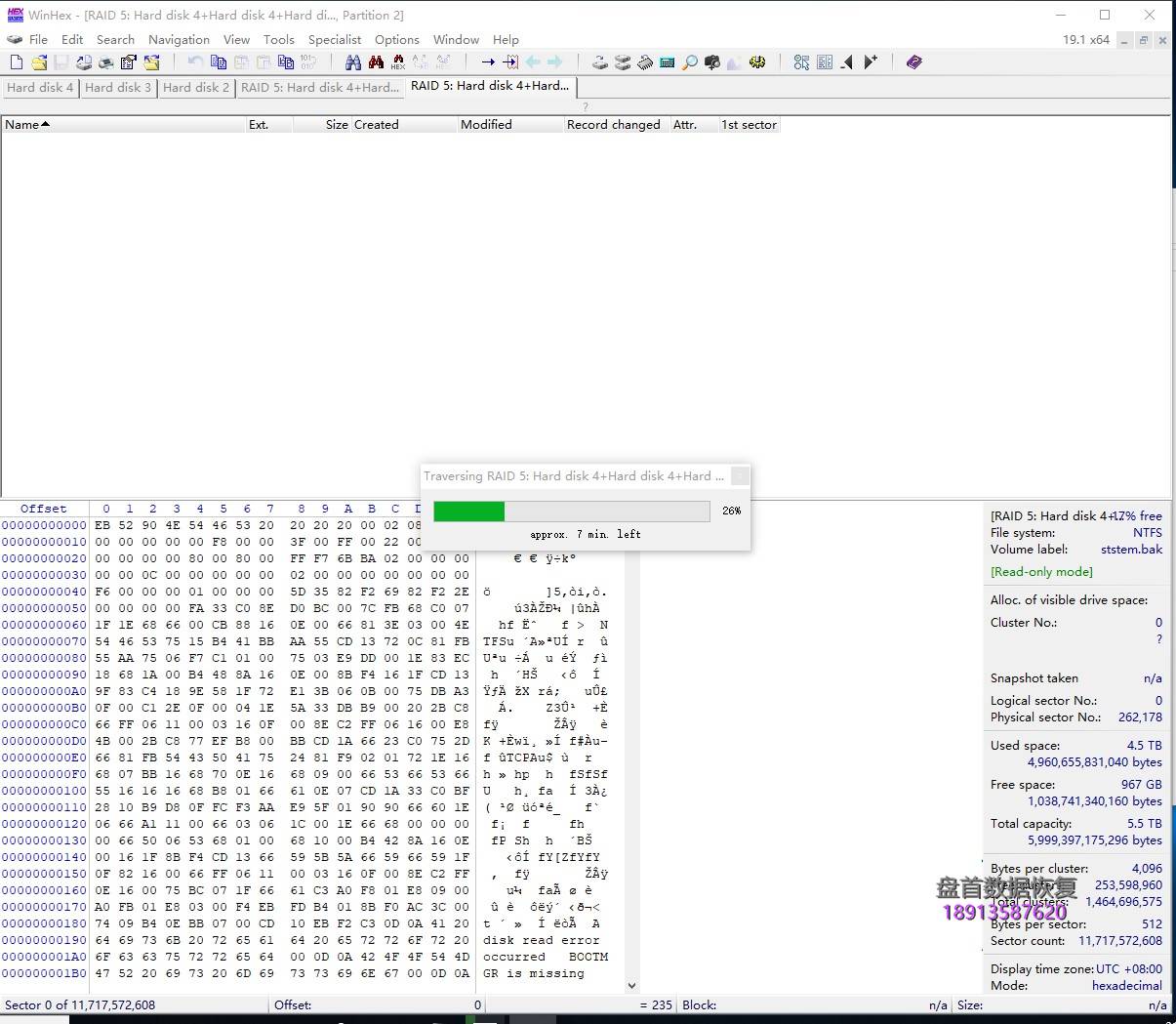Click the Open file folder icon
This screenshot has height=1024, width=1176.
pos(39,62)
